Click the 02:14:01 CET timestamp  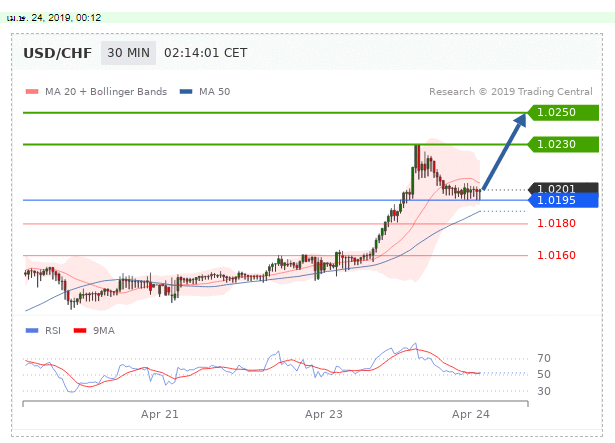[206, 53]
